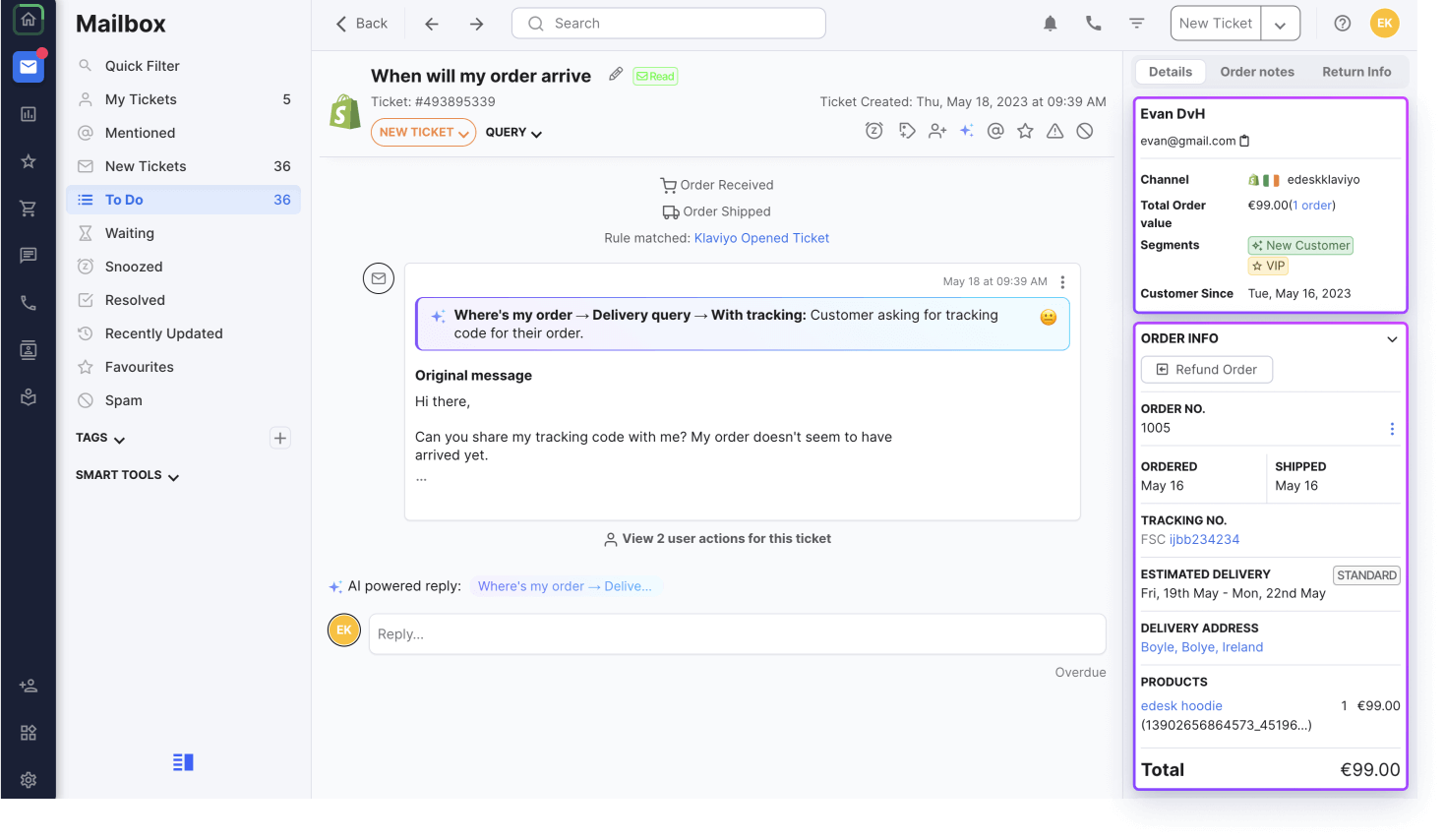Open the EK user avatar menu
Image resolution: width=1445 pixels, height=840 pixels.
[x=1384, y=24]
